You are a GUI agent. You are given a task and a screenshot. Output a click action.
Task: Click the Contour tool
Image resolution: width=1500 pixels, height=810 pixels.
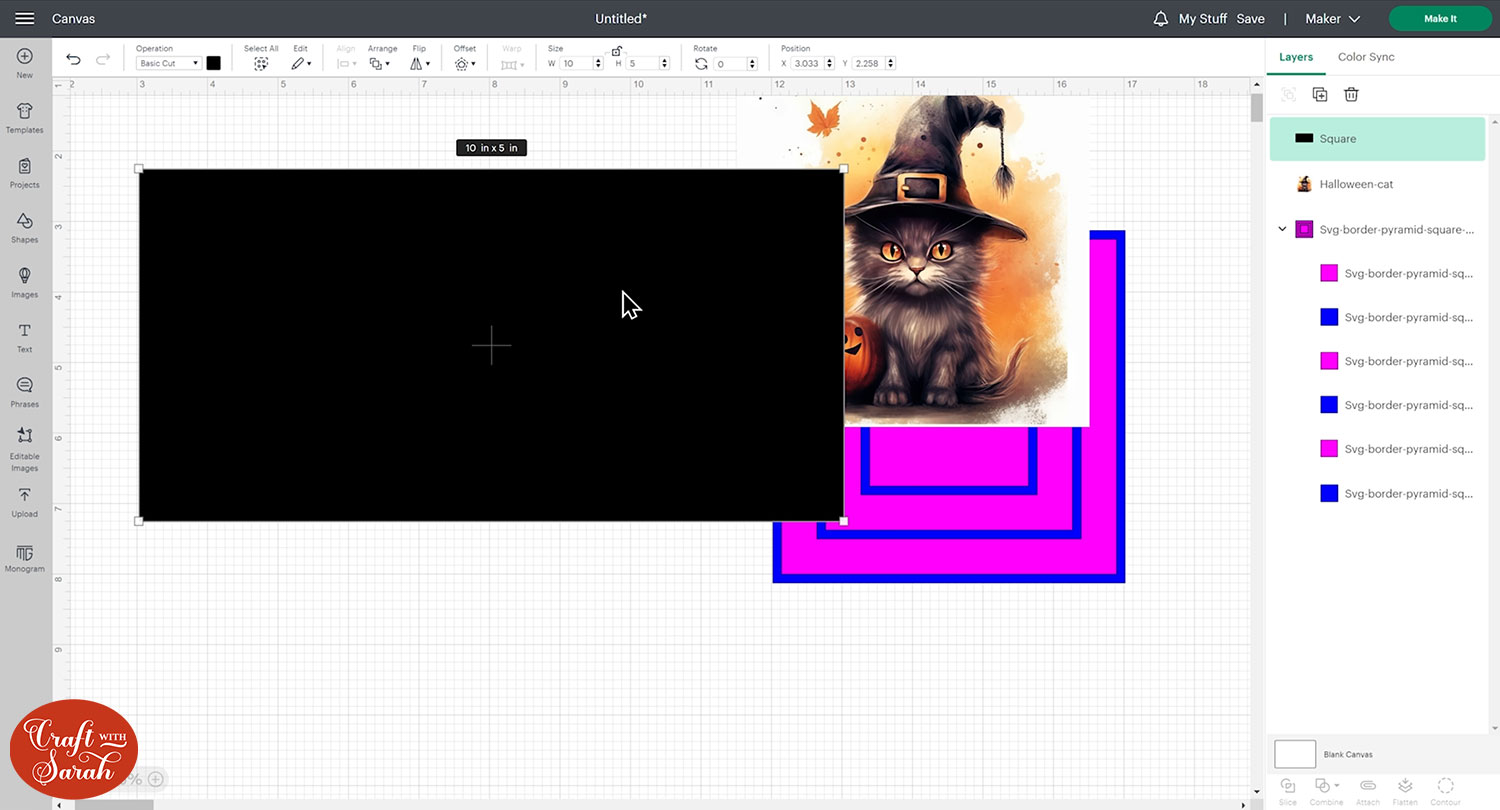(x=1445, y=790)
